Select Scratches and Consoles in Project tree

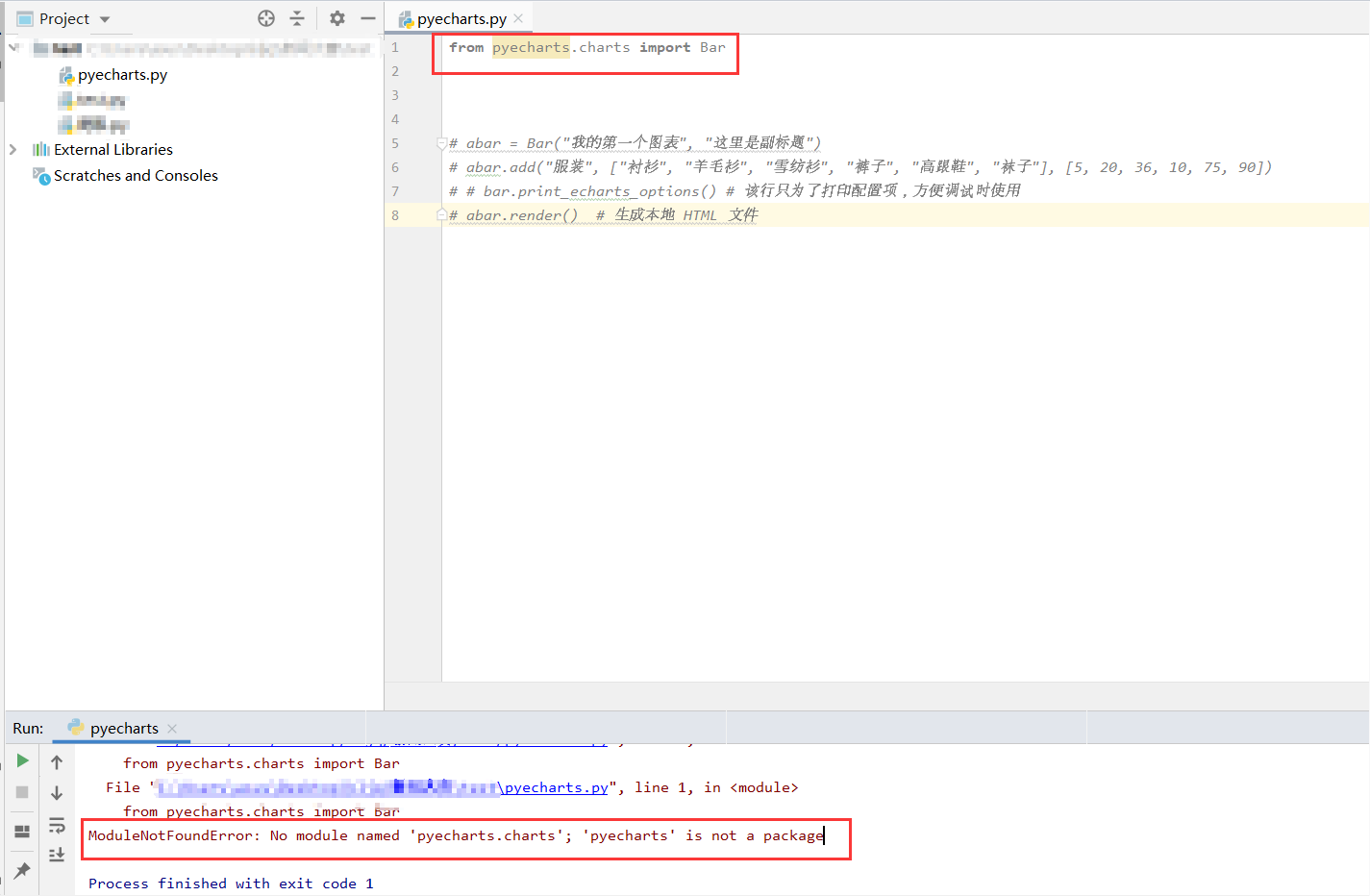pos(135,175)
